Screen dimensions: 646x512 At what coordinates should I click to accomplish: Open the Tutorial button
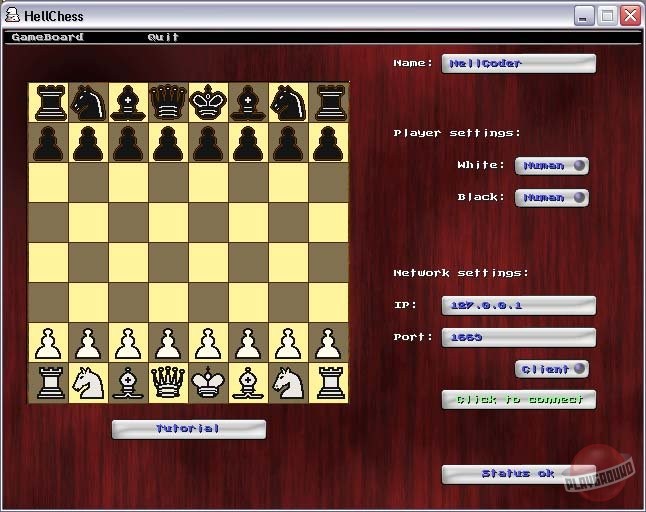(188, 429)
